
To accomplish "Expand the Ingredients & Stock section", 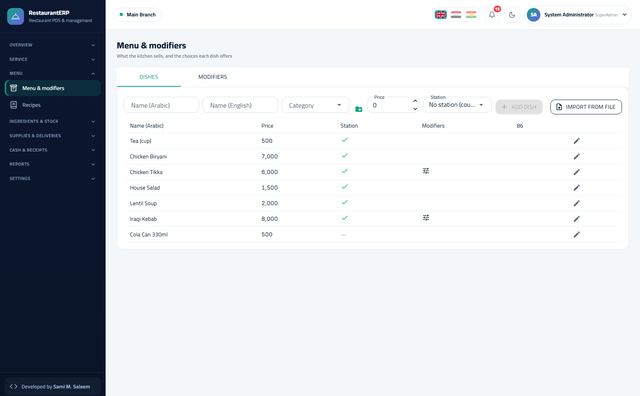I will [x=52, y=121].
